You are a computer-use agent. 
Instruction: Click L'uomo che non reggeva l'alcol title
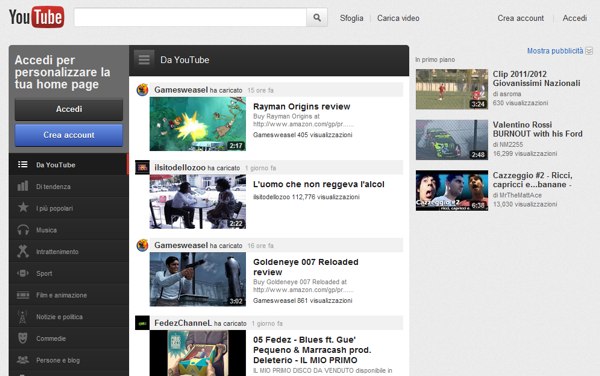[x=318, y=184]
